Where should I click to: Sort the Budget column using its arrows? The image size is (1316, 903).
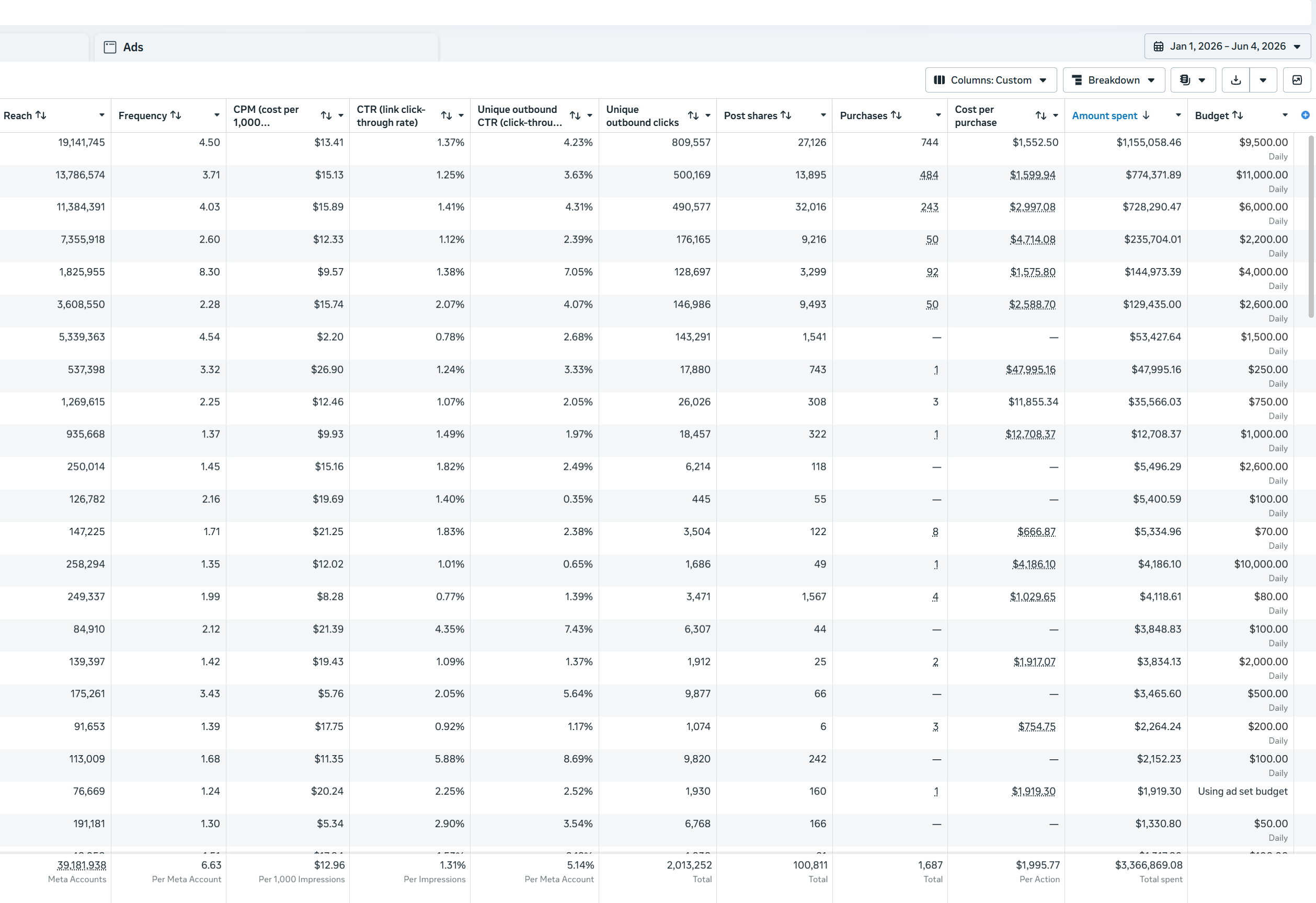[1237, 115]
